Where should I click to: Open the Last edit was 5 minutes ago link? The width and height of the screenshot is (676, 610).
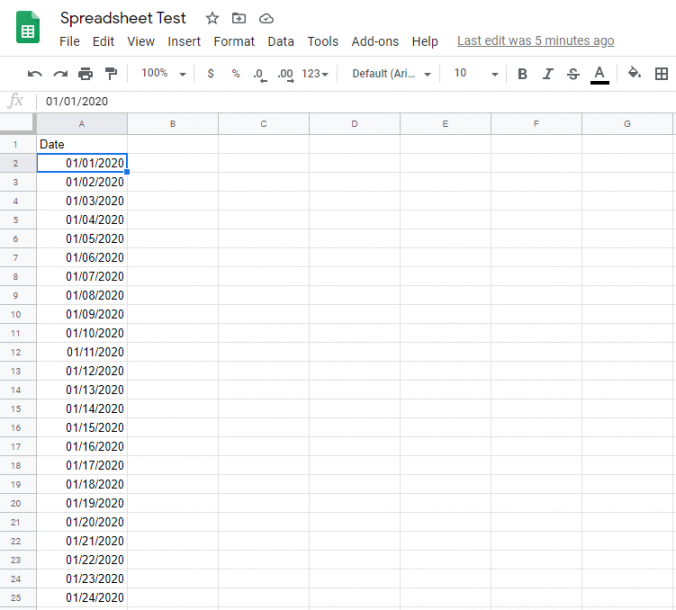pyautogui.click(x=535, y=41)
